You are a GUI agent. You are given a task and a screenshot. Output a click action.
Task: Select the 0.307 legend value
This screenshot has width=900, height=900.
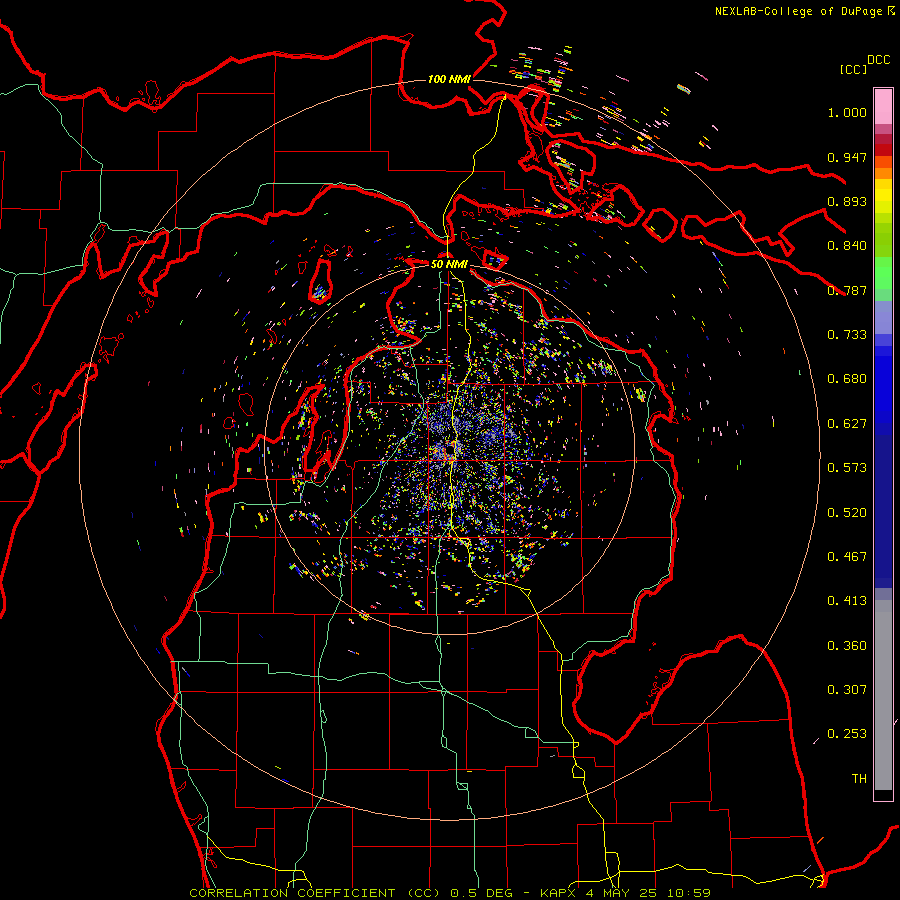[847, 690]
